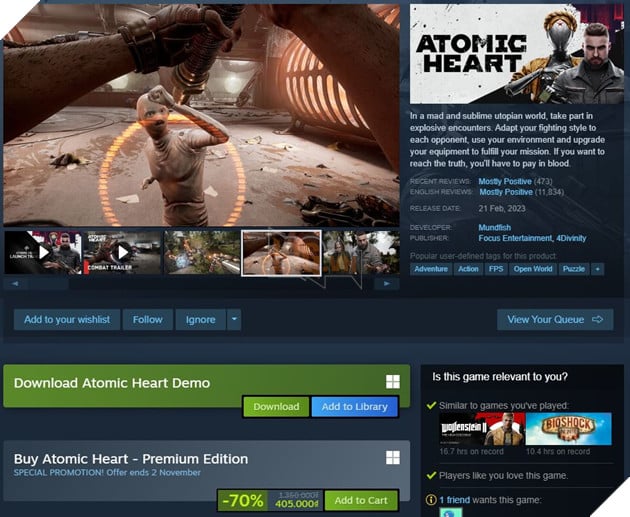Open the two characters screenshot thumbnail

click(x=361, y=253)
